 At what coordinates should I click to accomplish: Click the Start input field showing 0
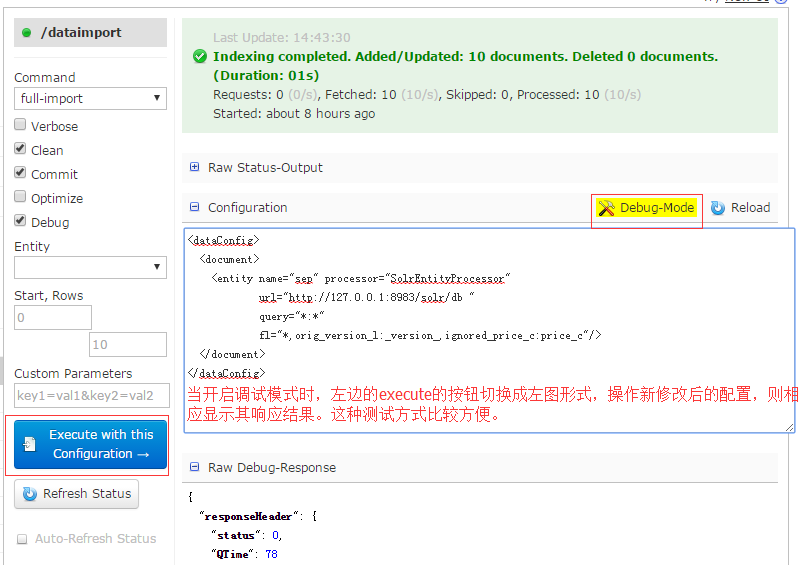point(53,317)
